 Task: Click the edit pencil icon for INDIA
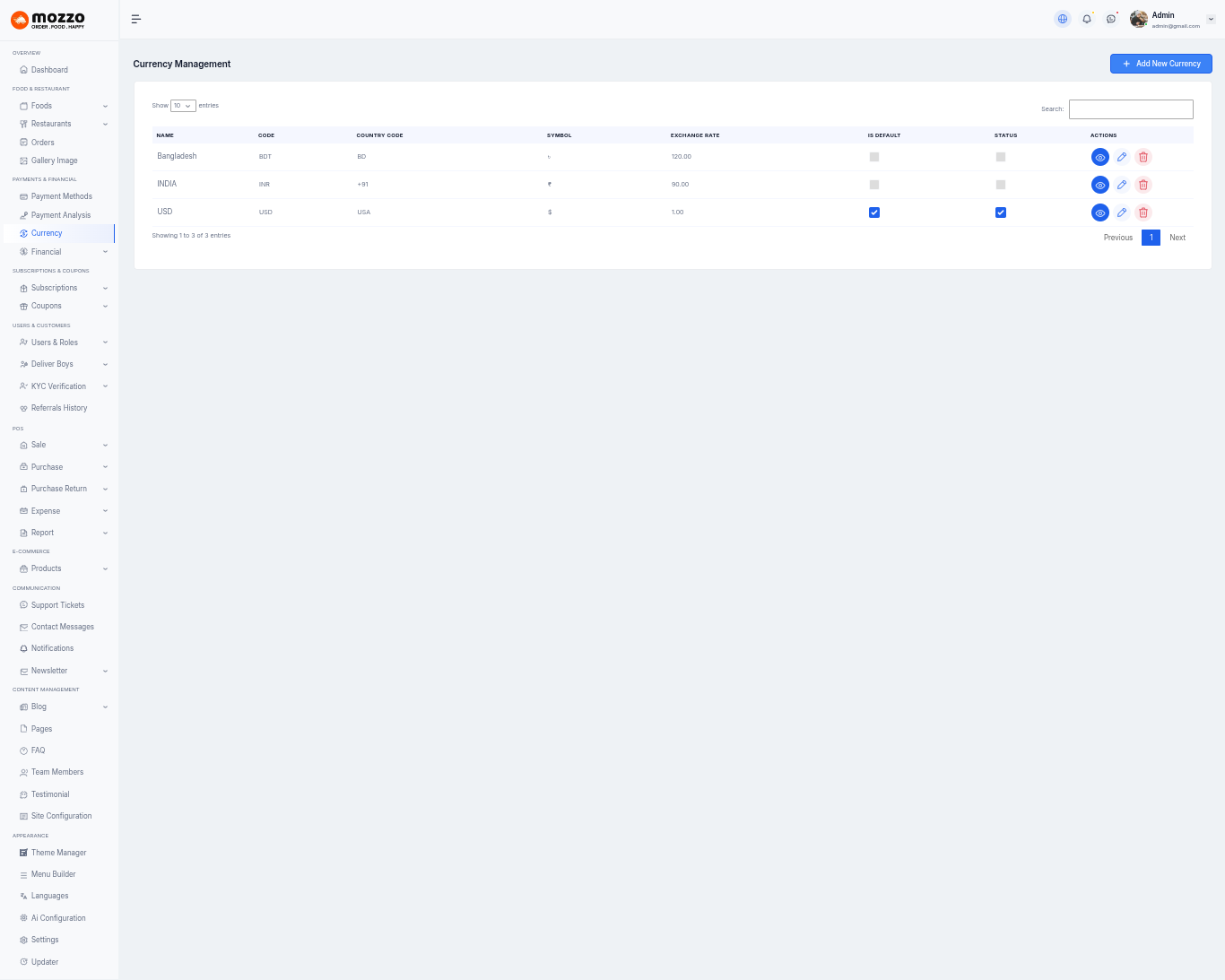coord(1121,185)
